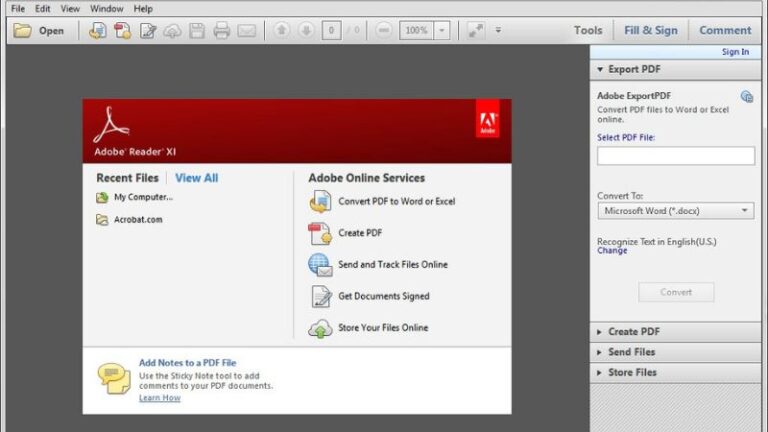Viewport: 768px width, 432px height.
Task: Click the page number input box
Action: point(332,30)
